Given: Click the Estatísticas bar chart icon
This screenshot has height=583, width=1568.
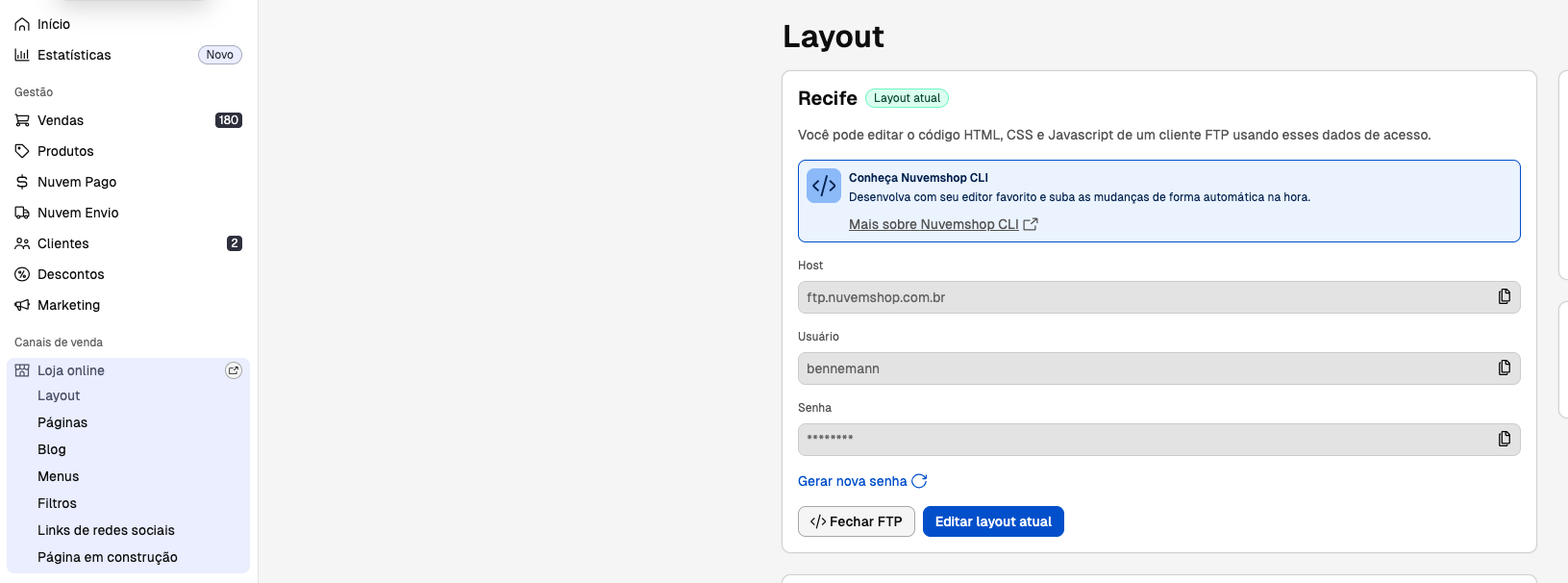Looking at the screenshot, I should (x=22, y=55).
